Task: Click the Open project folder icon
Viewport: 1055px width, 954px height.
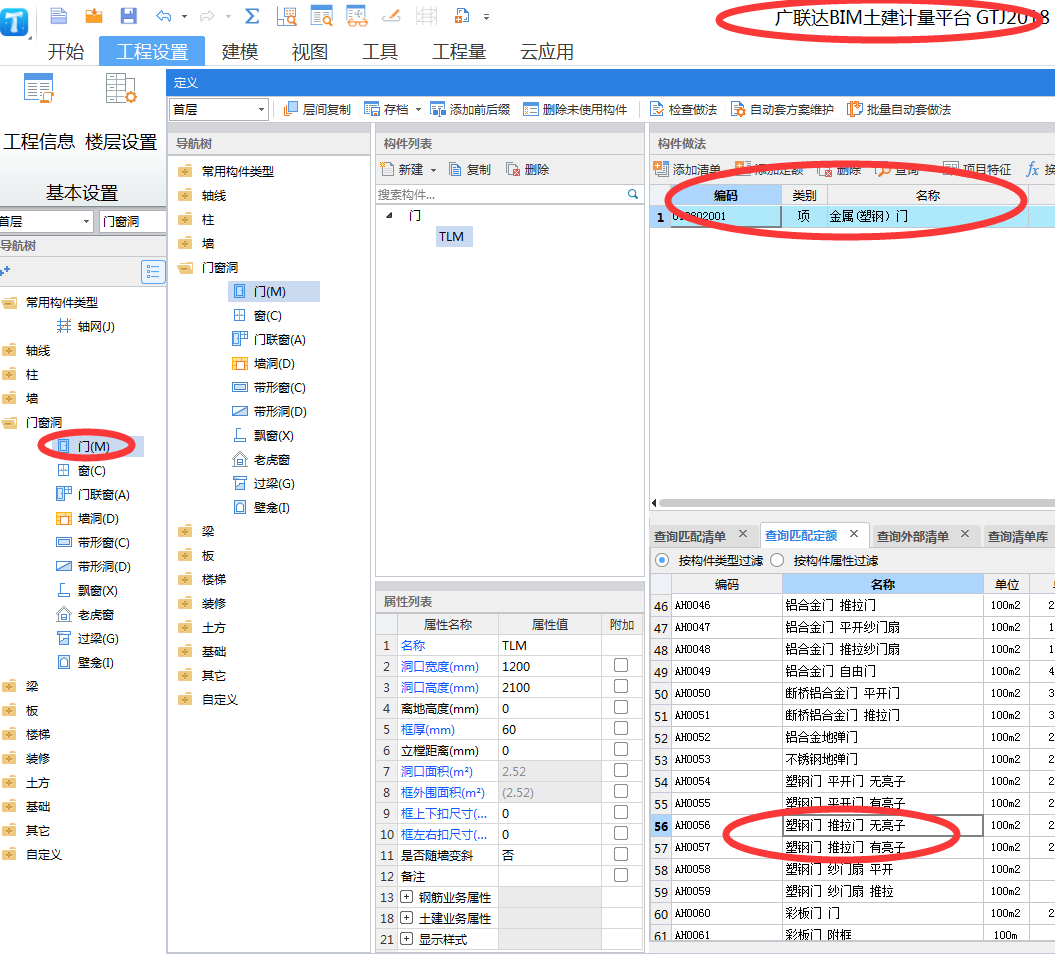Action: coord(94,16)
